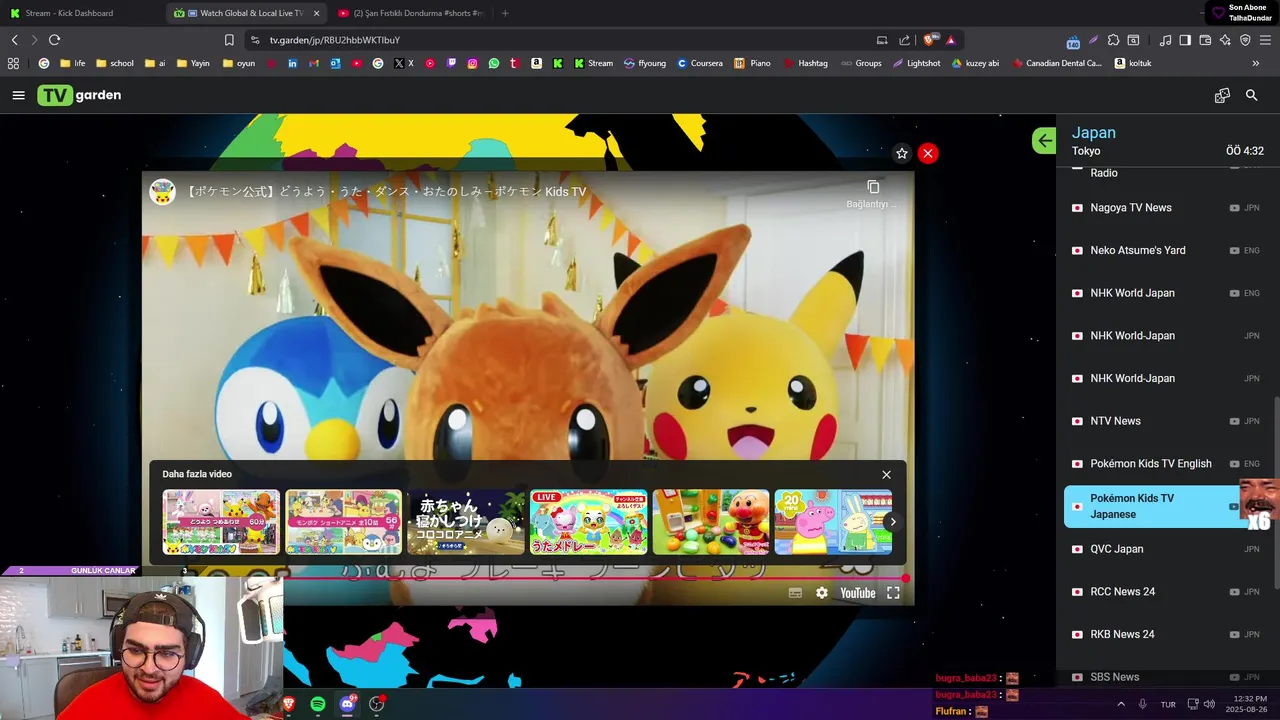Select the Nagoya TV News channel
This screenshot has height=720, width=1280.
(x=1165, y=208)
